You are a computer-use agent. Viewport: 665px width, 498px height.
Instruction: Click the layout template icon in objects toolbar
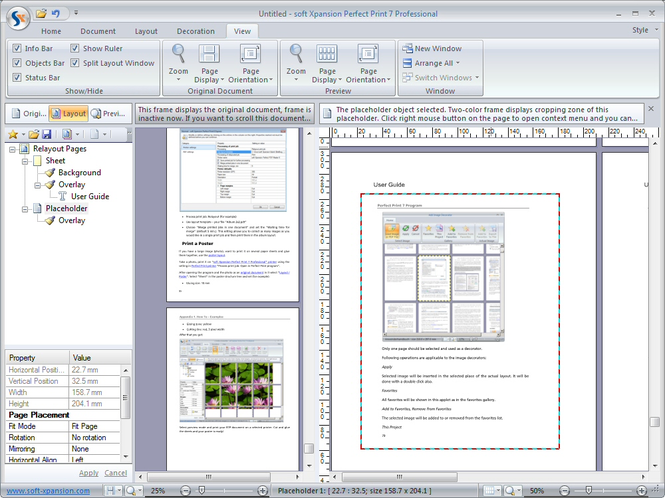[67, 134]
